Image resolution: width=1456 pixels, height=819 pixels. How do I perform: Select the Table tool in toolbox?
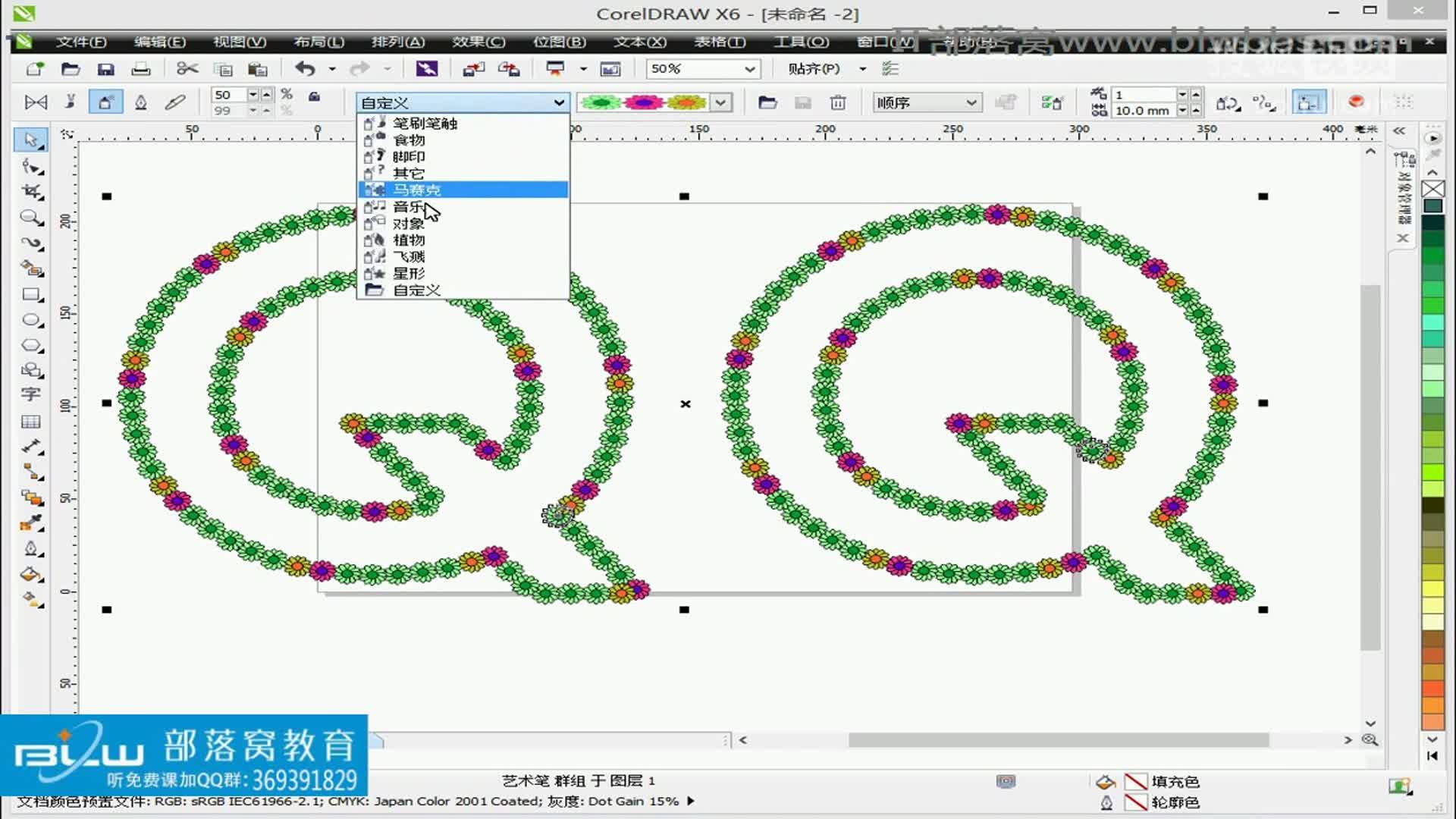[31, 421]
